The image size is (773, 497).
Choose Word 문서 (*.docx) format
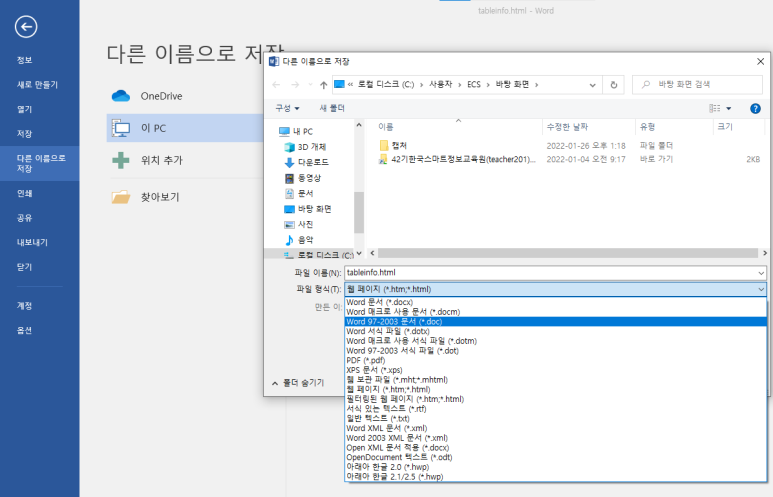[556, 302]
